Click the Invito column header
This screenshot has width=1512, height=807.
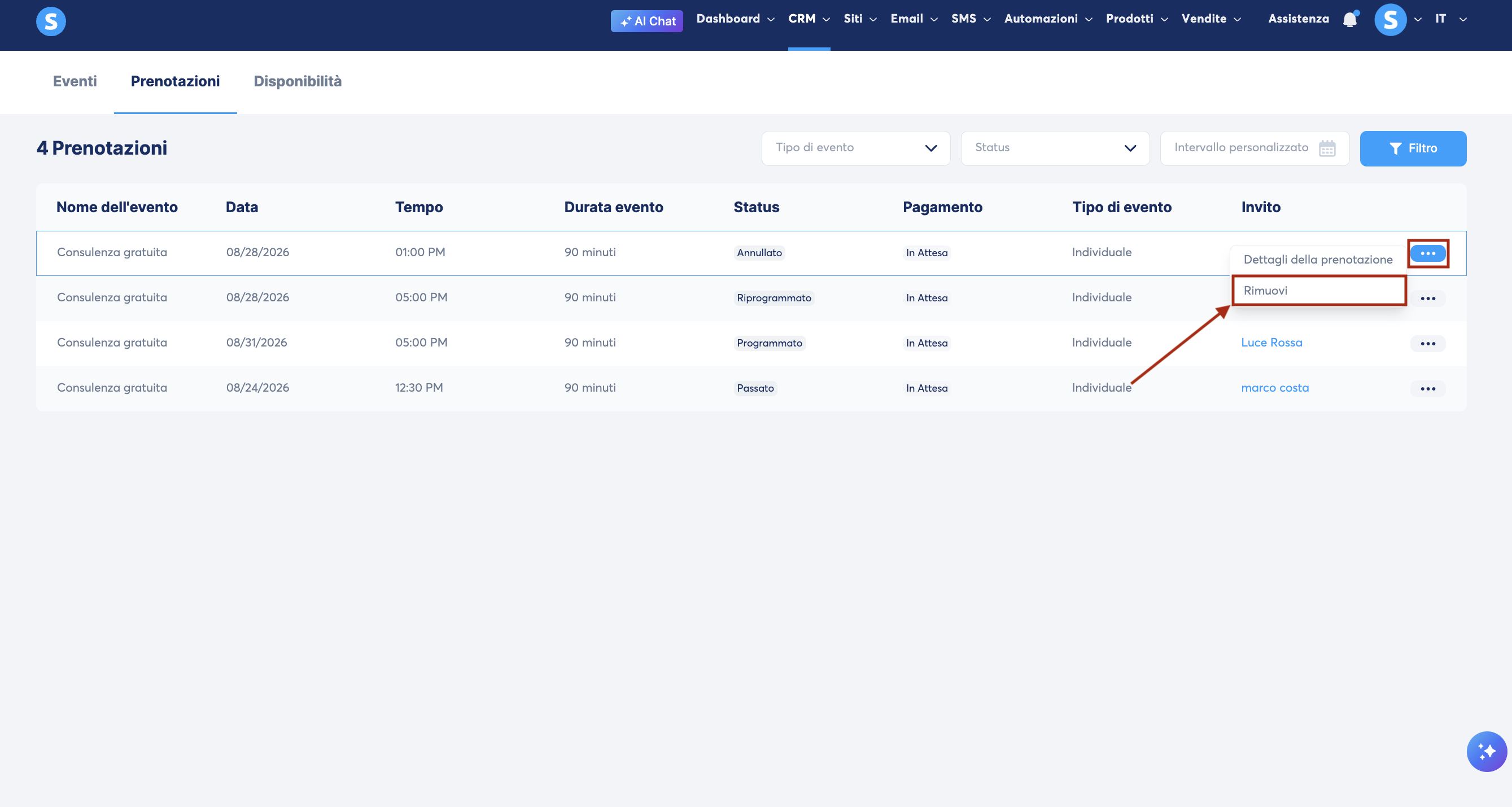point(1260,207)
